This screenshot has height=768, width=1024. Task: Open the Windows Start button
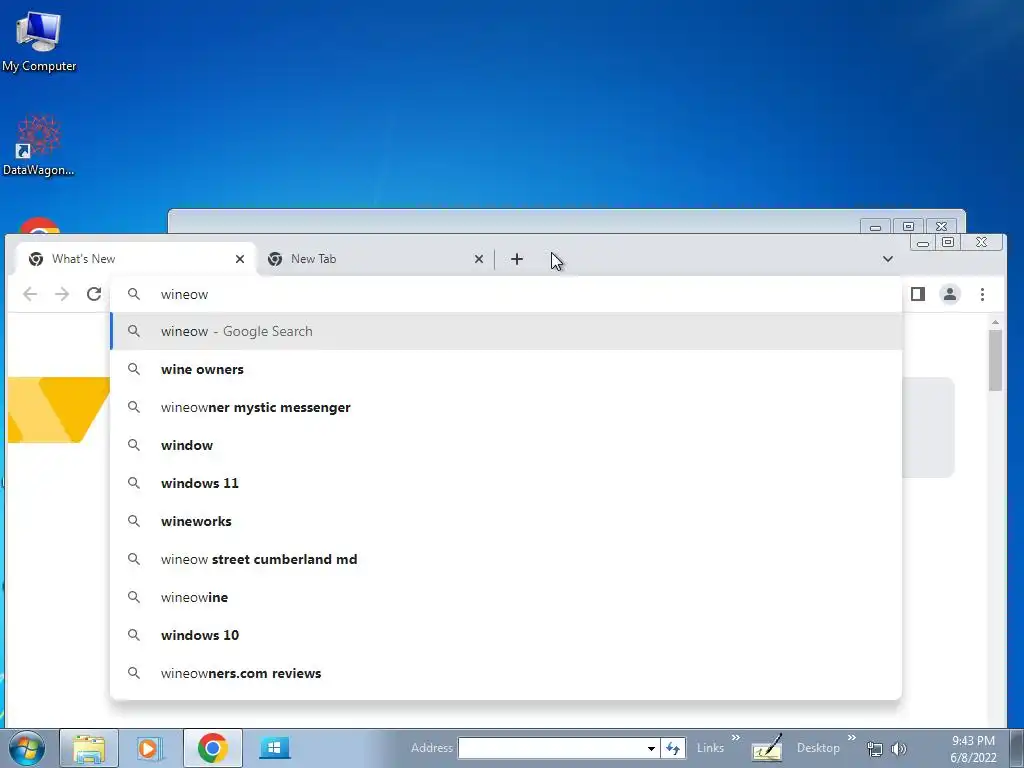(x=27, y=748)
